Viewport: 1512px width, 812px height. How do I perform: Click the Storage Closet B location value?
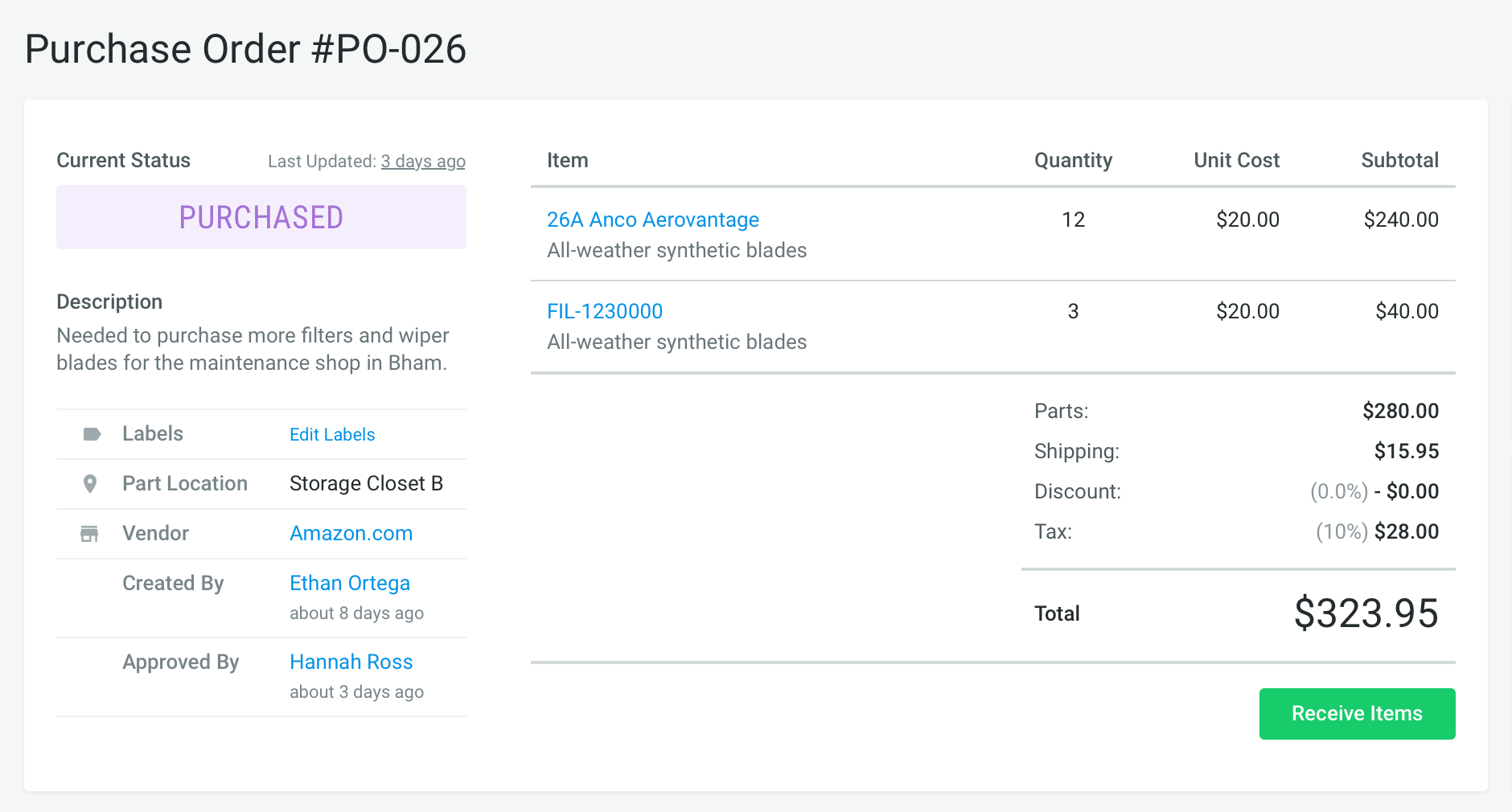pyautogui.click(x=366, y=483)
